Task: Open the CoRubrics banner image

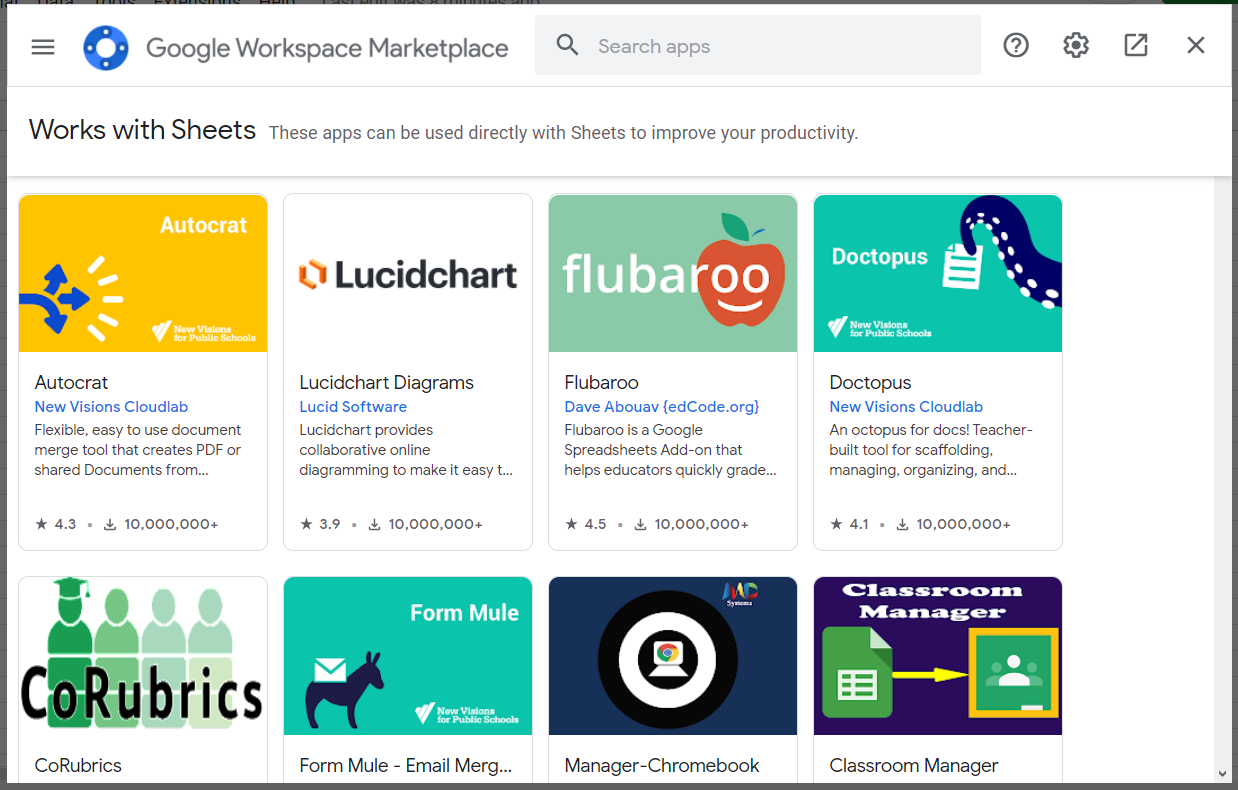Action: click(143, 656)
